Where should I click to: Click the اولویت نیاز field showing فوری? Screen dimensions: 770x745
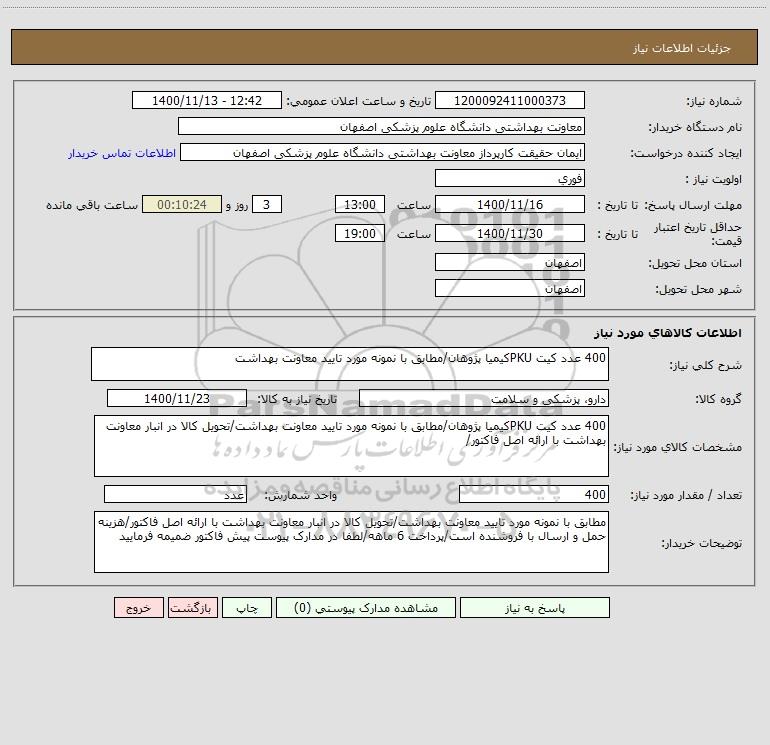(510, 179)
